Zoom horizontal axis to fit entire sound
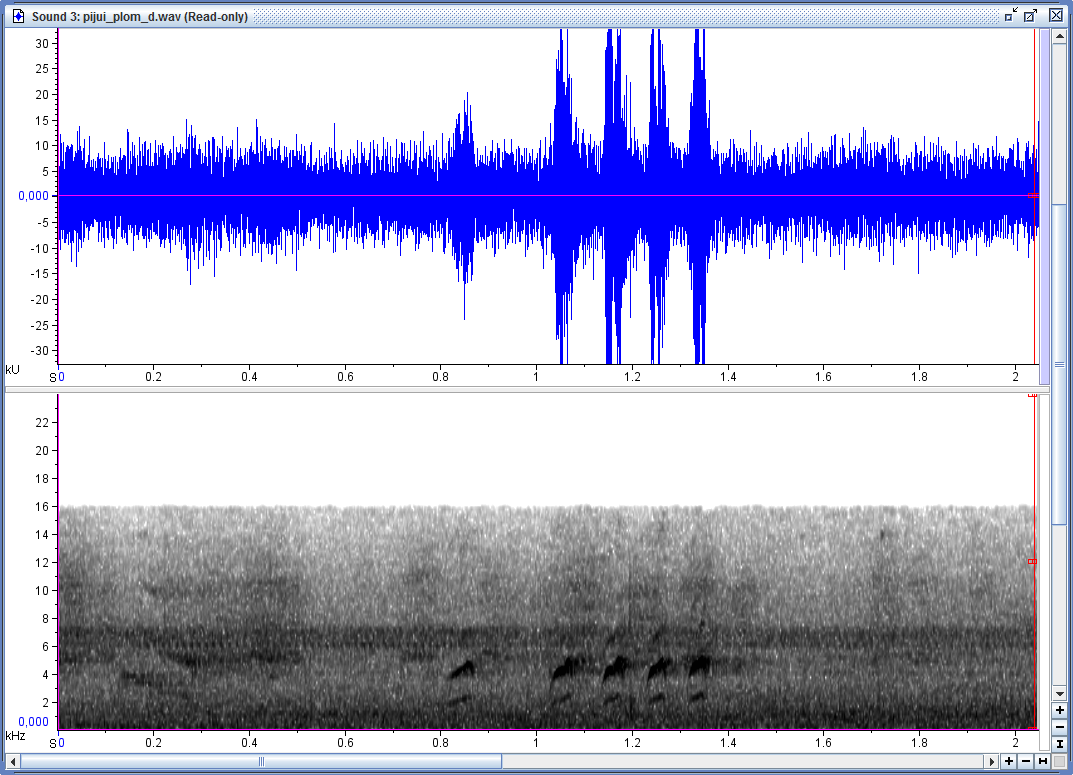This screenshot has height=775, width=1073. tap(1043, 762)
